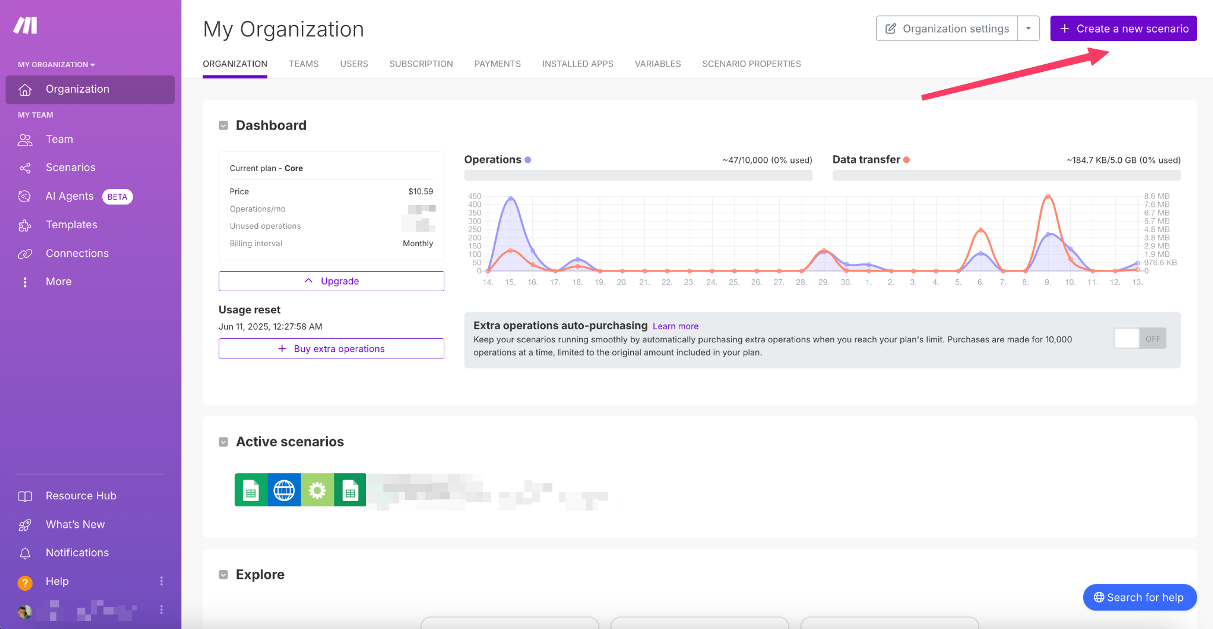The width and height of the screenshot is (1213, 629).
Task: Open the Payments tab
Action: 497,64
